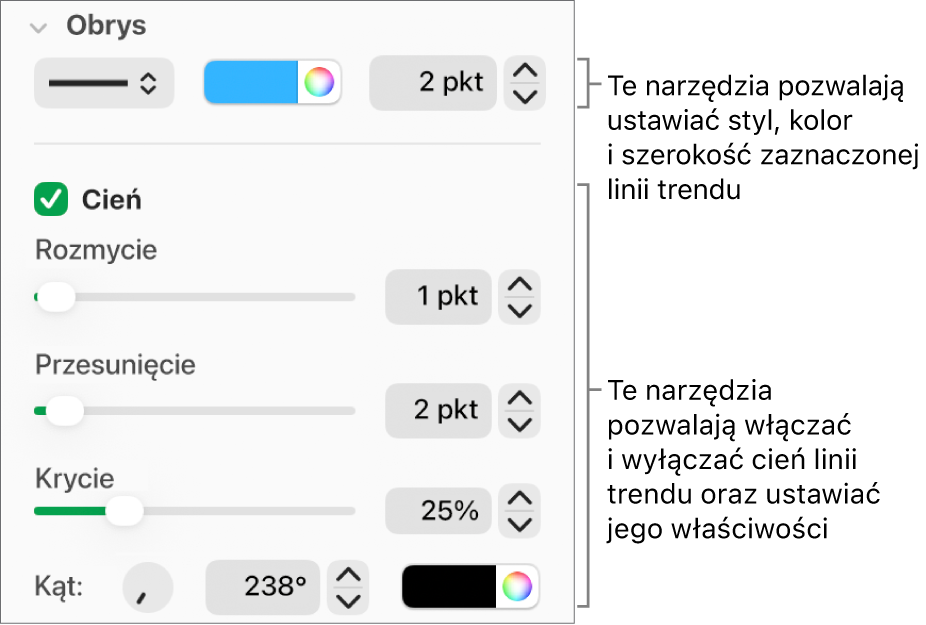Image resolution: width=926 pixels, height=625 pixels.
Task: Click the blue stroke color swatch
Action: coord(250,82)
